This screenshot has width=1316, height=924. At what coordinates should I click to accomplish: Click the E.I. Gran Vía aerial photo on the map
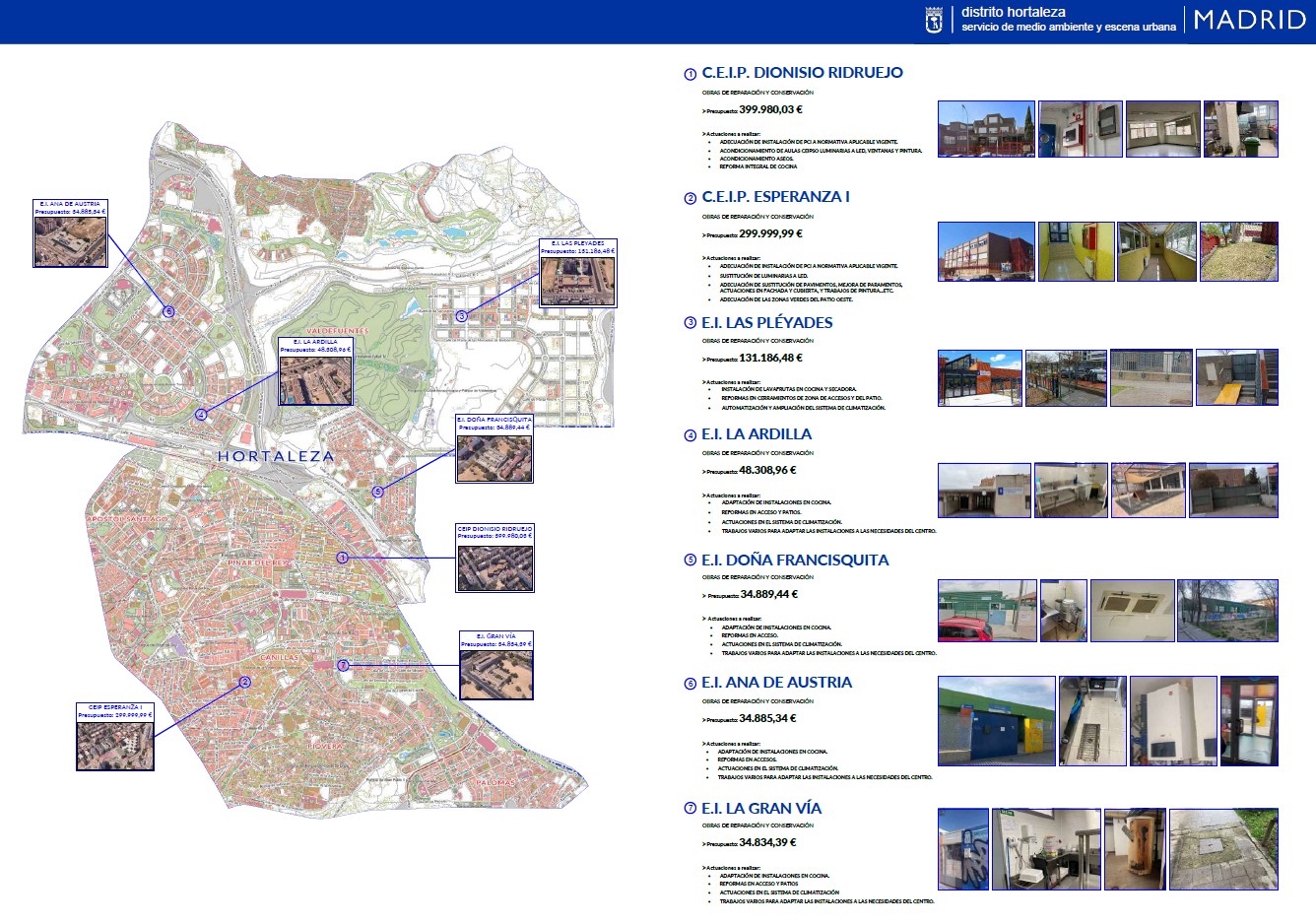(496, 674)
